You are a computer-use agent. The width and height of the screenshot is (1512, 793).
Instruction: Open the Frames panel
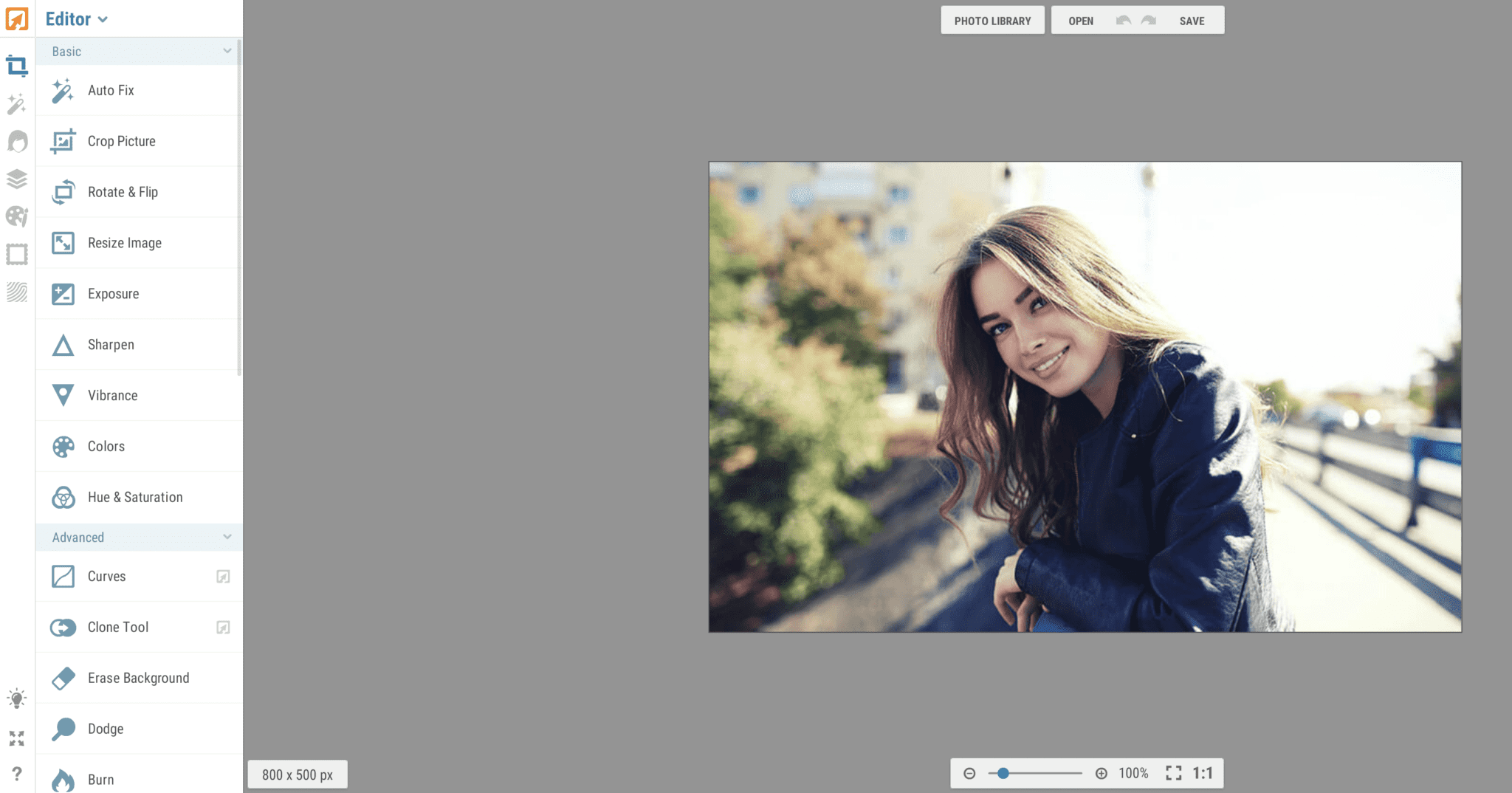(18, 253)
